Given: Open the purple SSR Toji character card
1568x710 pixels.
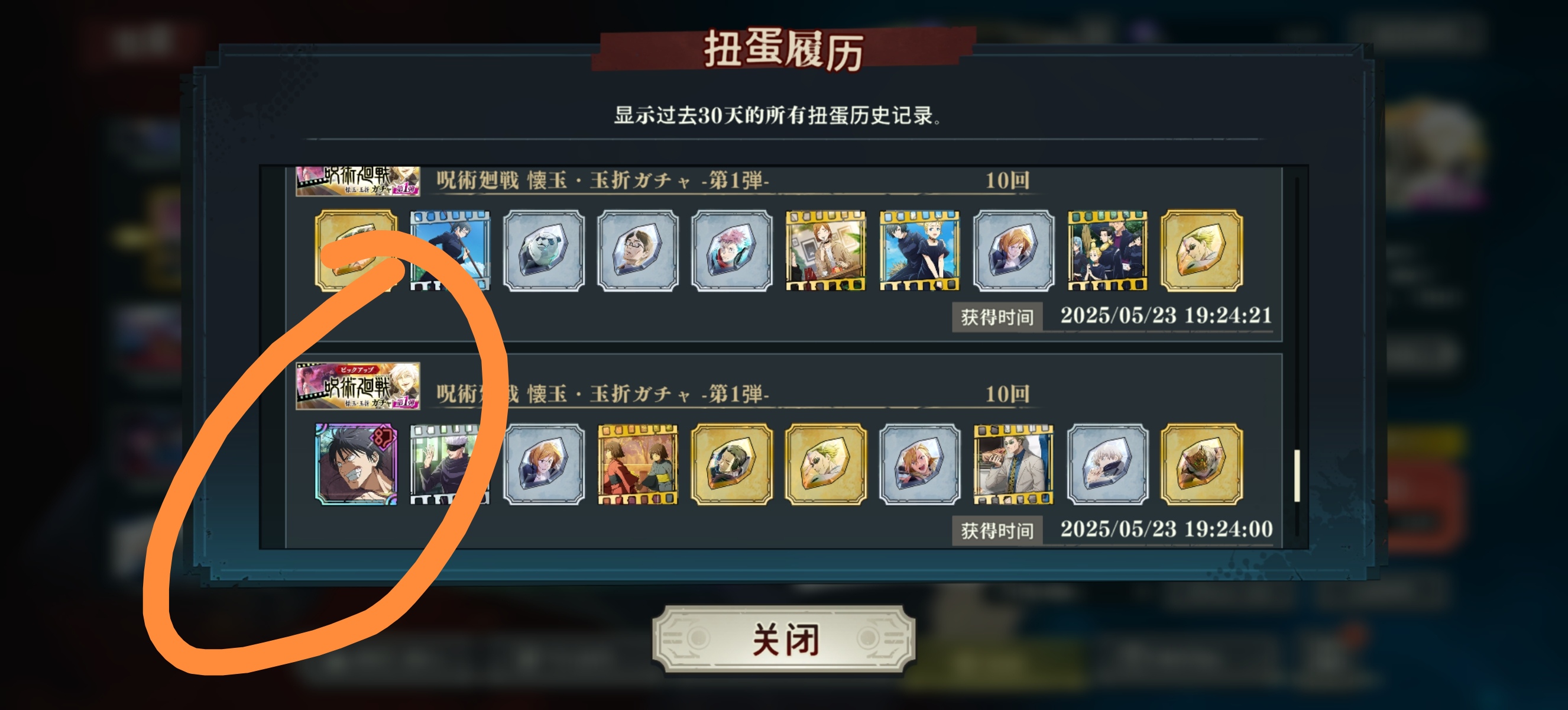Looking at the screenshot, I should [356, 464].
